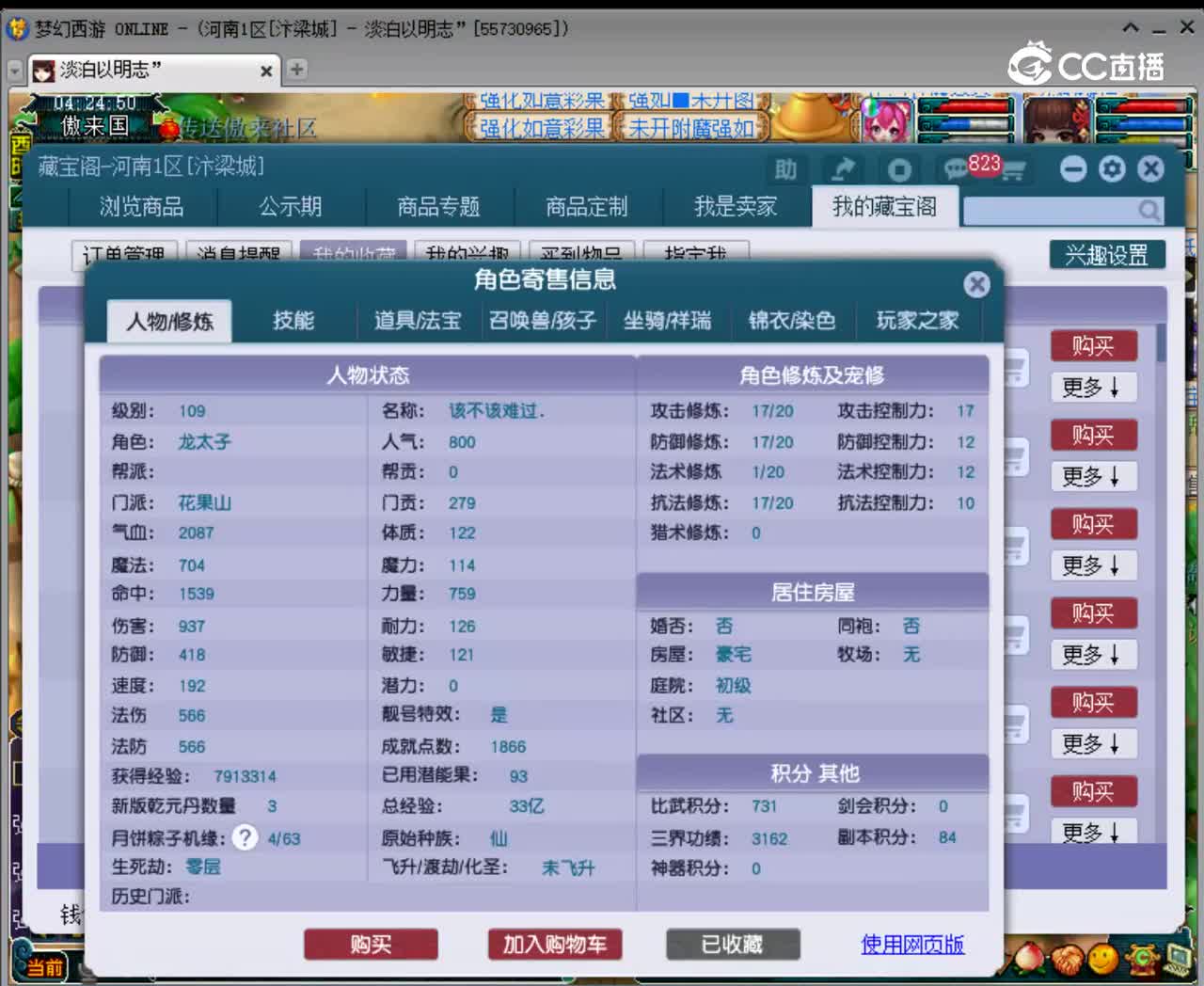Viewport: 1204px width, 986px height.
Task: Click the listing scrollbar thumb at right
Action: click(1162, 342)
